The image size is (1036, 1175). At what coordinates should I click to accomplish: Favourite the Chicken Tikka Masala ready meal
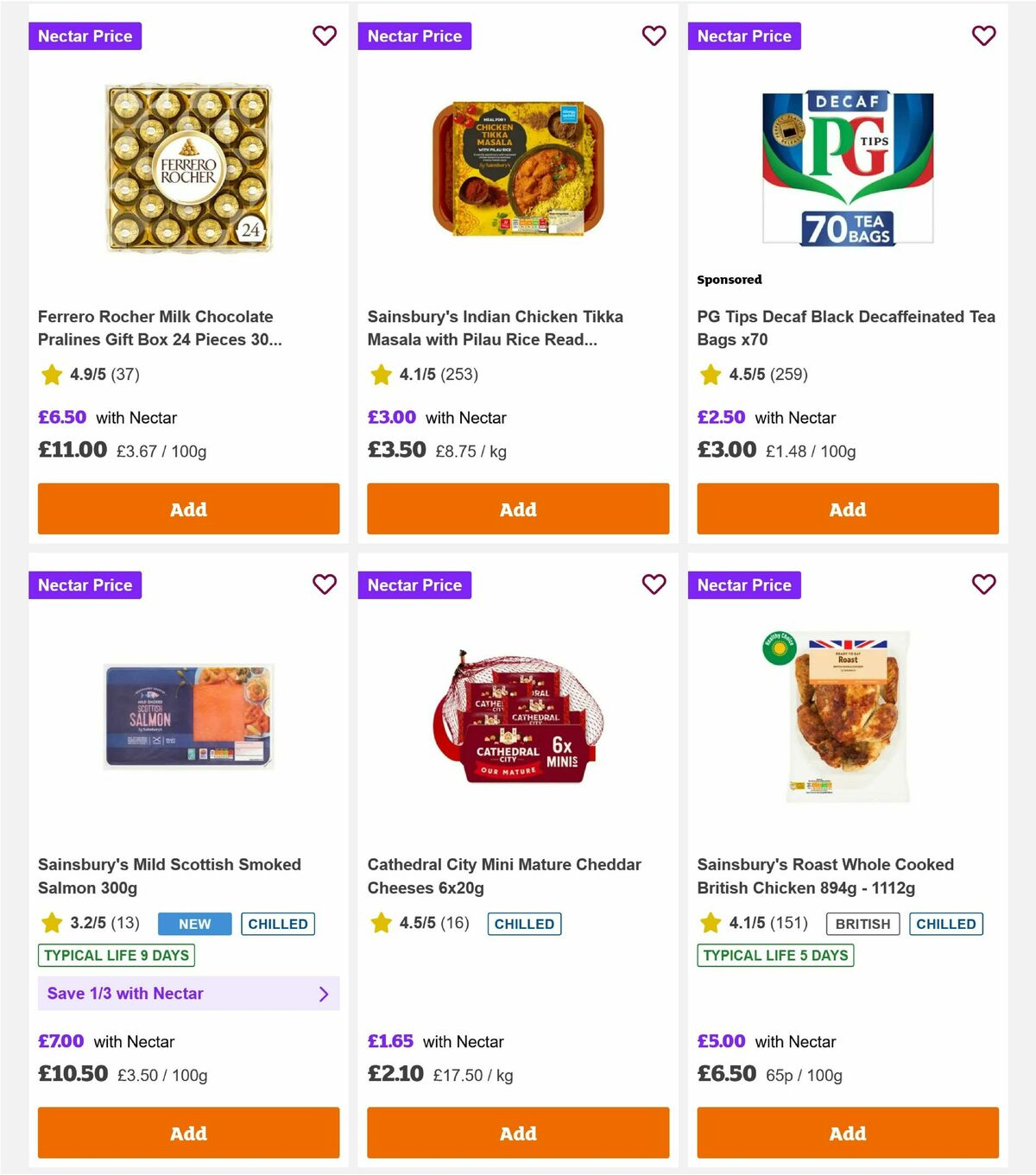click(654, 36)
